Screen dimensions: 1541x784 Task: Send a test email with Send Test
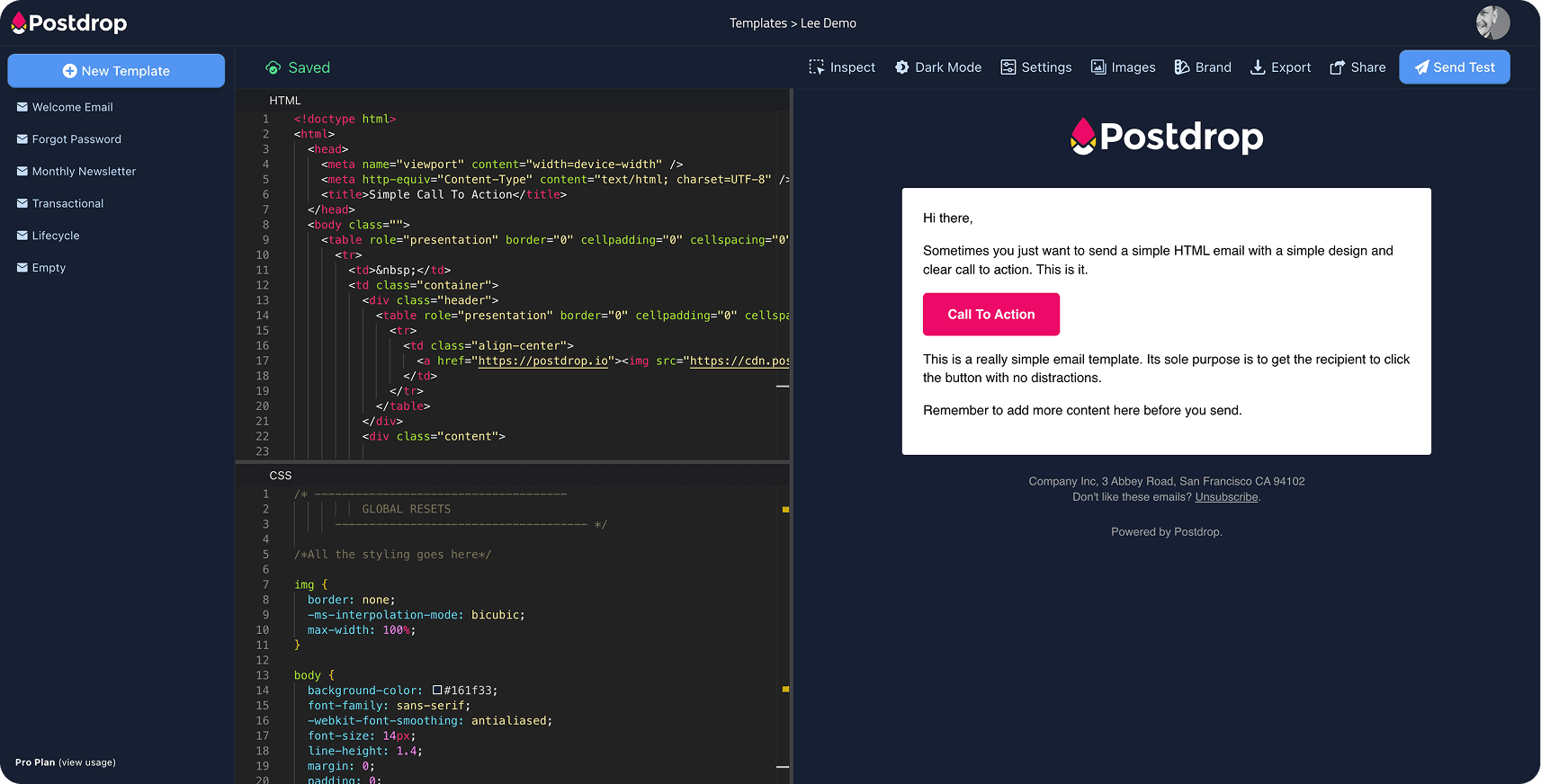1455,67
